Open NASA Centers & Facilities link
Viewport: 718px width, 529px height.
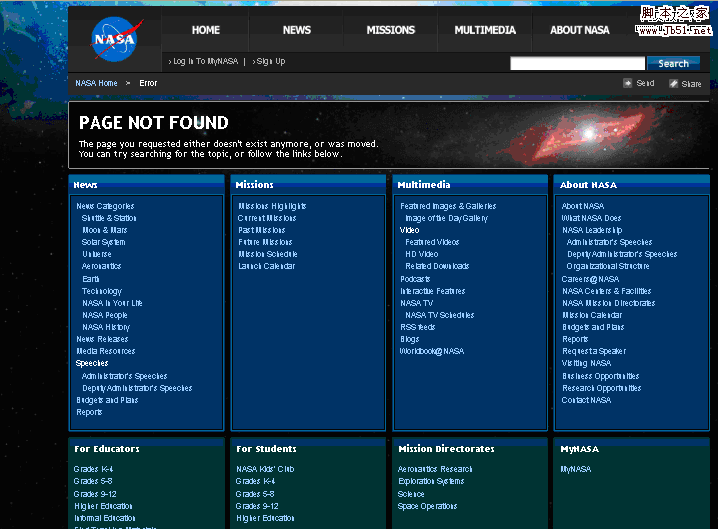607,291
